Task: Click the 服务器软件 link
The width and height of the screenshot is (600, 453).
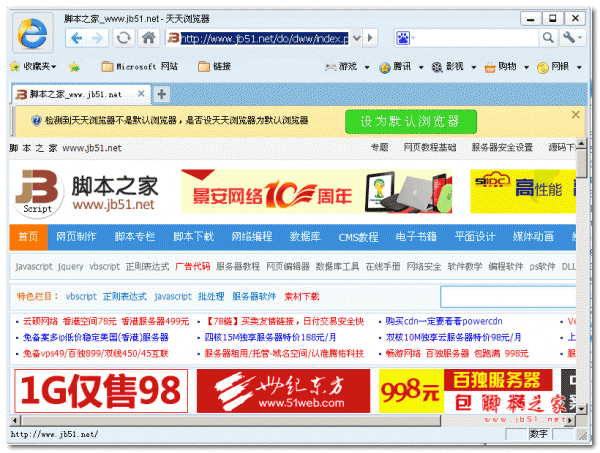Action: tap(254, 297)
